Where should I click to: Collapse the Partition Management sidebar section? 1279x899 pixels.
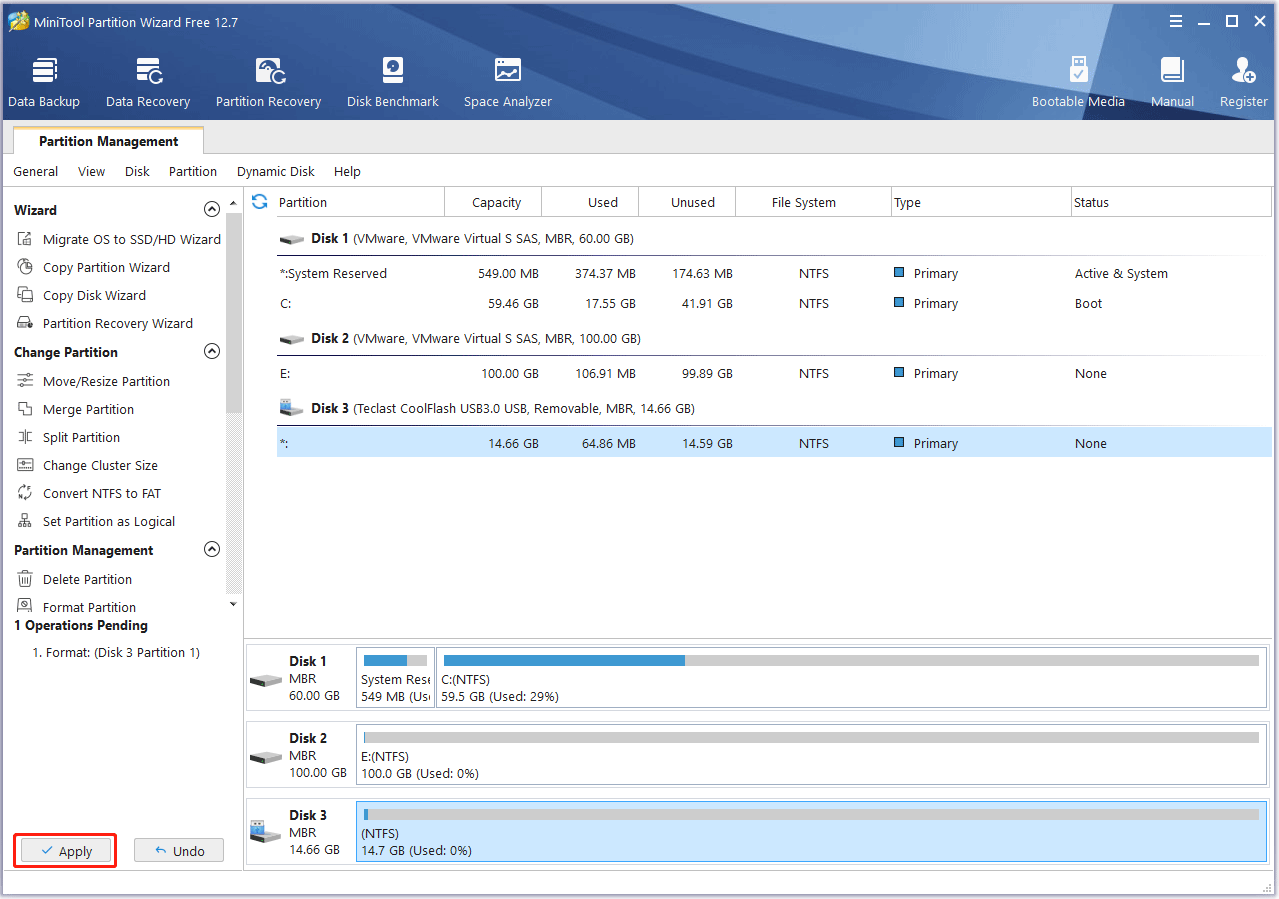click(x=211, y=549)
